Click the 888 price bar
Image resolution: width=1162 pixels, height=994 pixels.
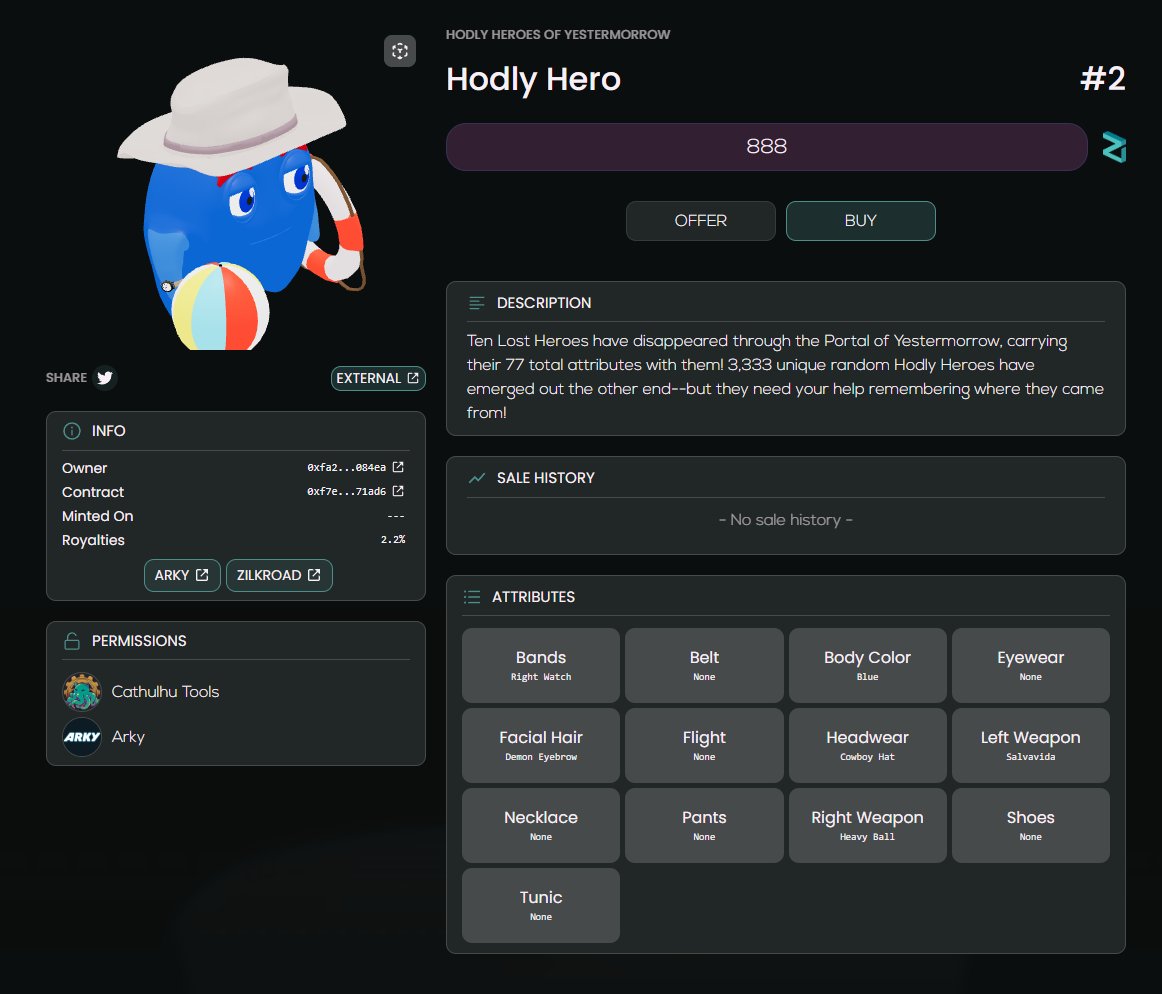(x=766, y=147)
